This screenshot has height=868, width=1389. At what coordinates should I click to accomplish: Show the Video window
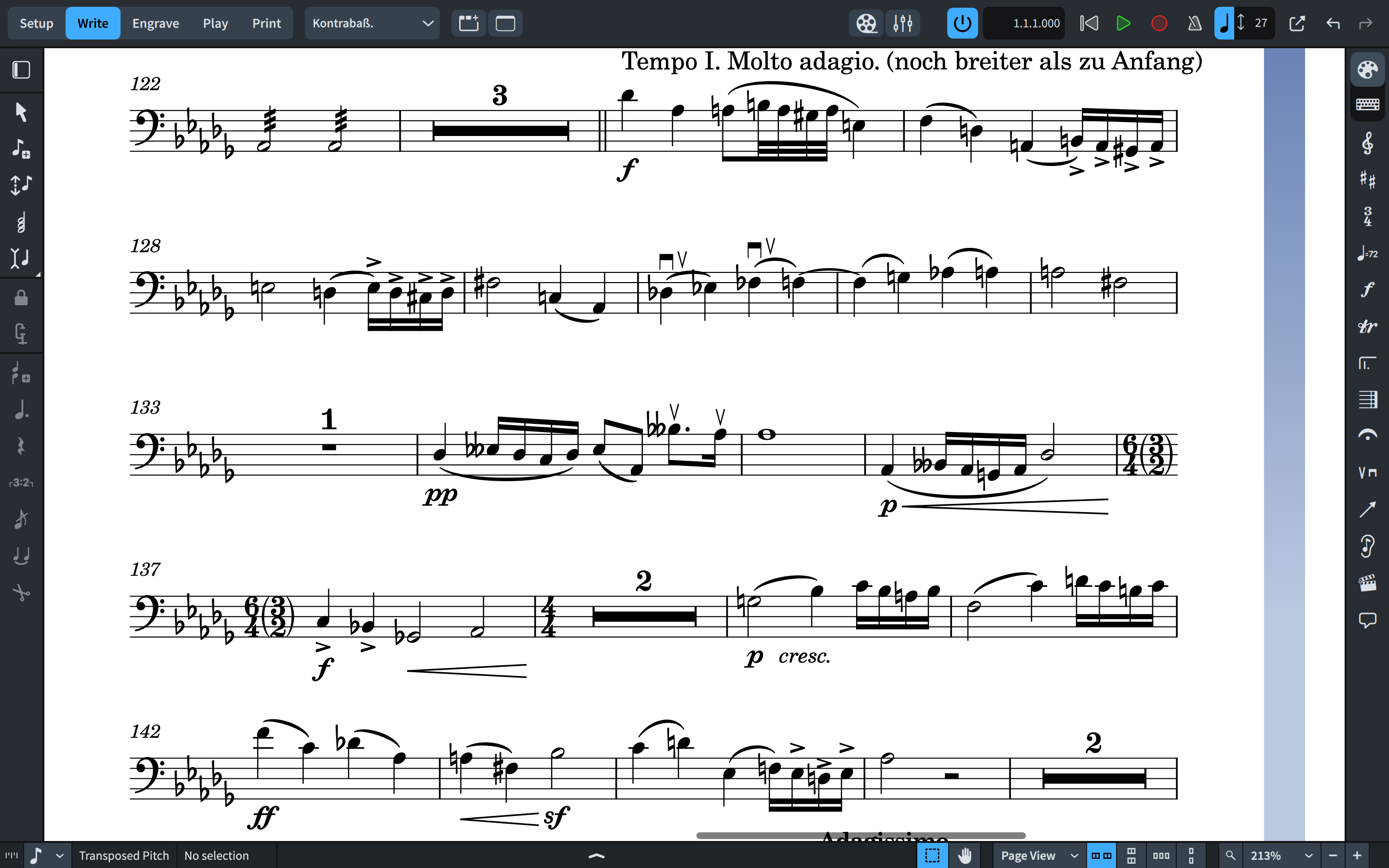[866, 24]
